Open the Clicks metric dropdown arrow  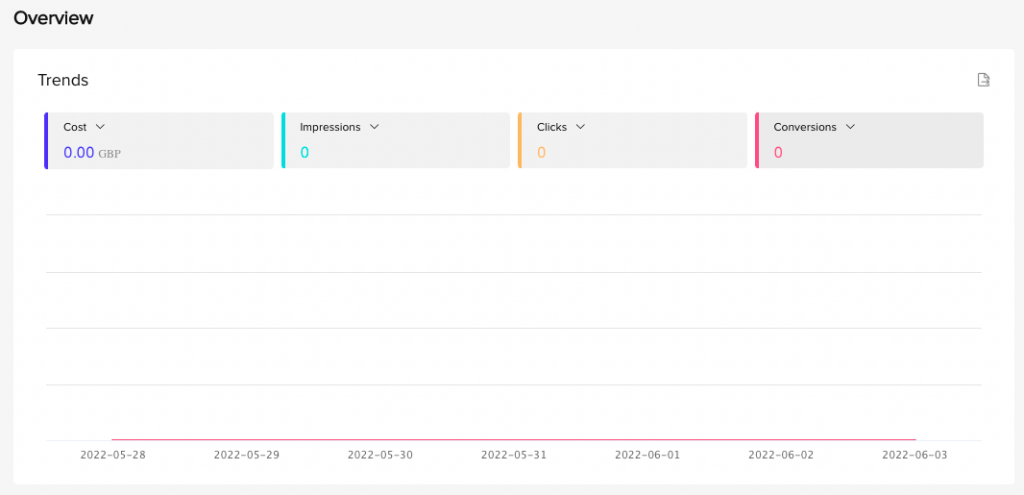(580, 127)
